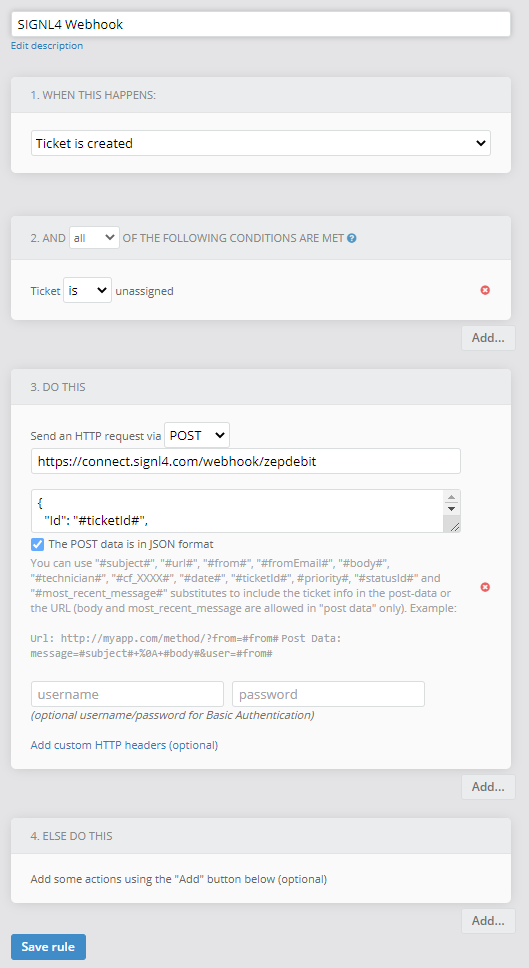Toggle 'The POST data is in JSON format' checkbox
529x968 pixels.
coord(38,544)
